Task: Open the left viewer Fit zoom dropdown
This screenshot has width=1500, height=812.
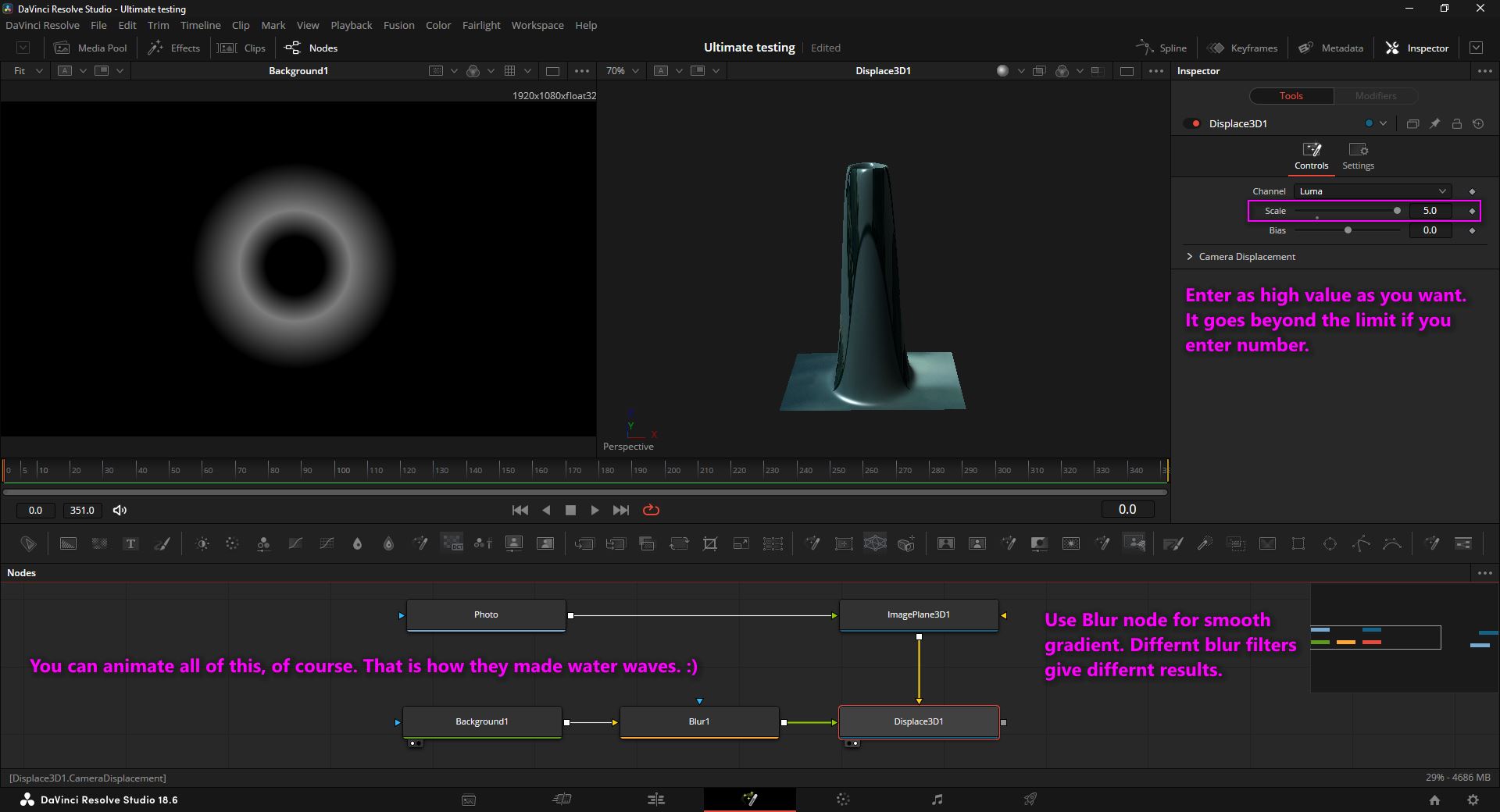Action: coord(27,70)
